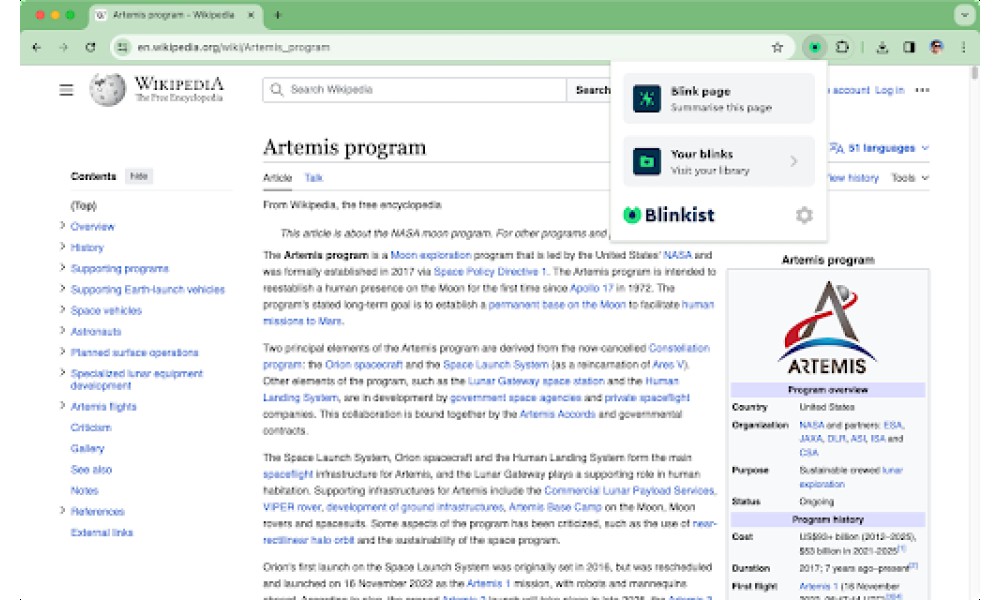Follow the Apollo 17 link

click(x=591, y=288)
